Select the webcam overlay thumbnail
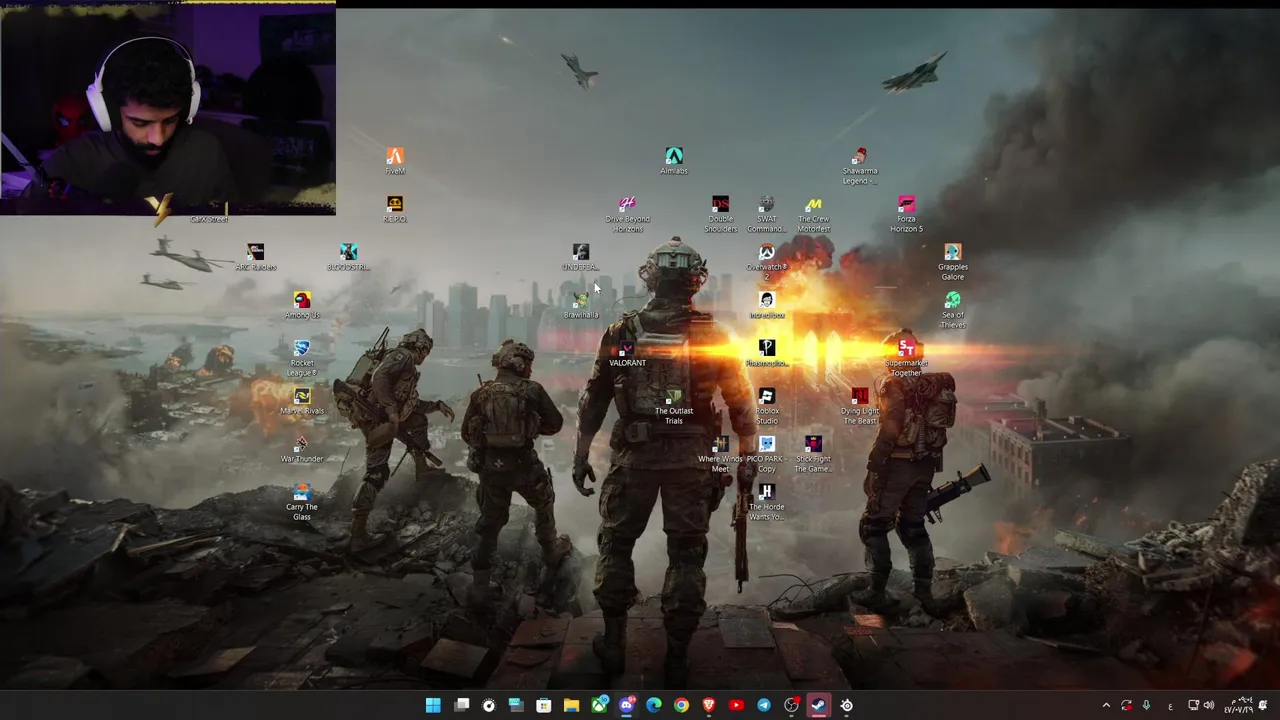The image size is (1280, 720). click(168, 108)
